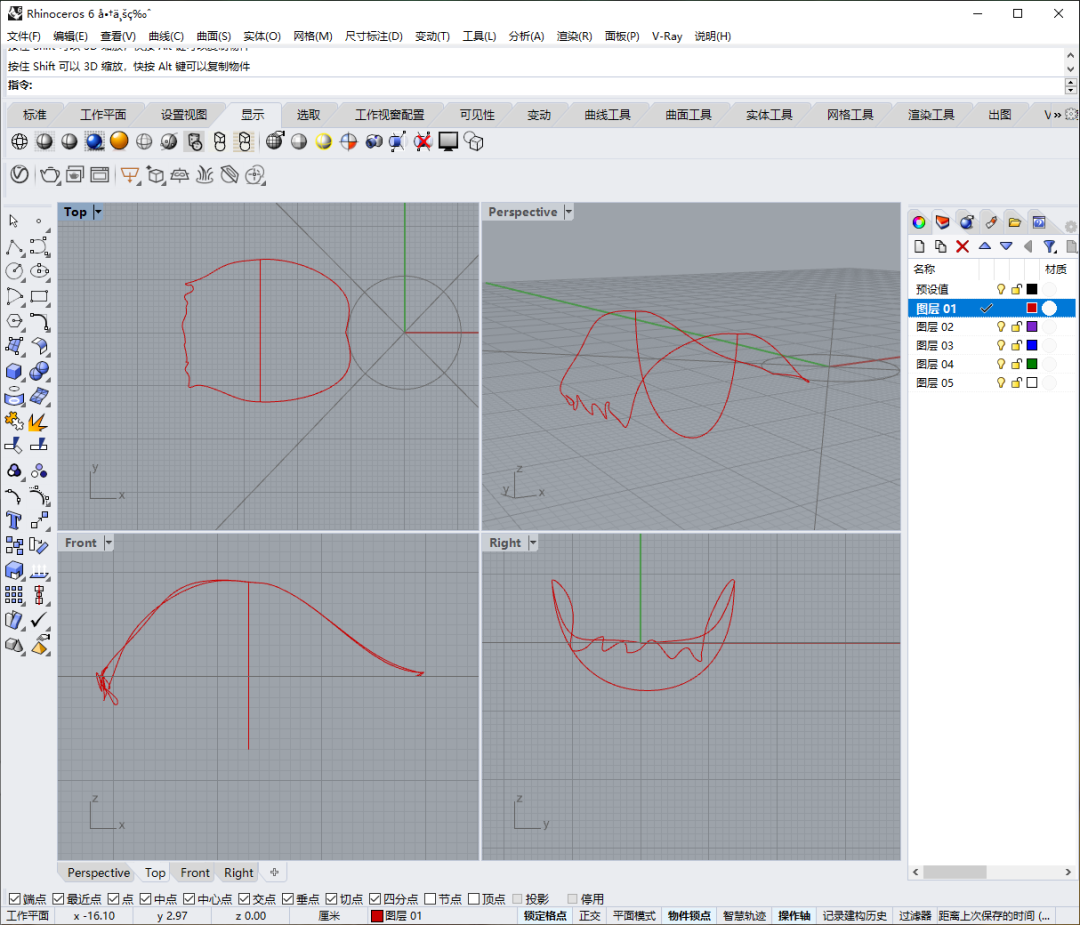Screen dimensions: 1080x925
Task: Toggle 平面模式 in status bar
Action: point(634,915)
